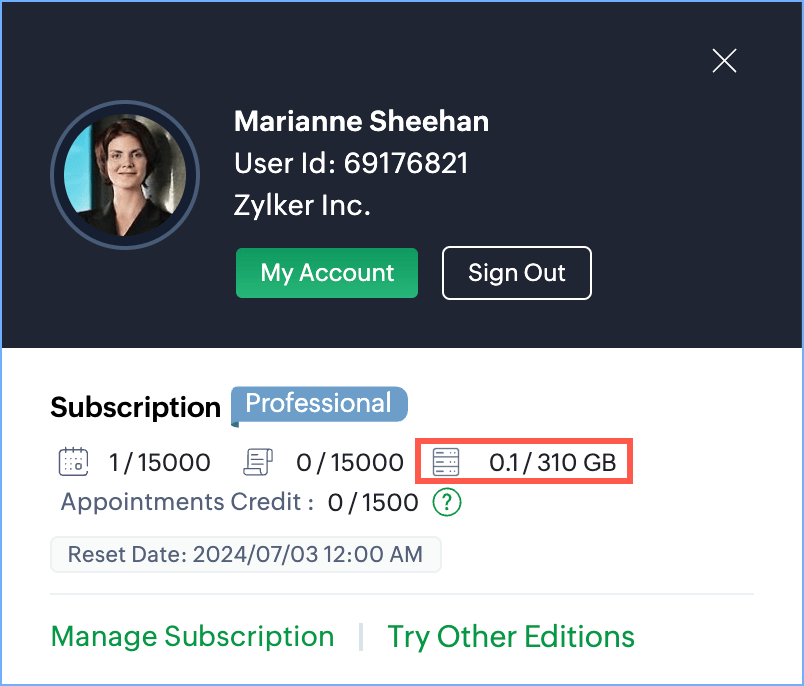This screenshot has width=804, height=686.
Task: Click the Marianne Sheehan name text
Action: point(361,122)
